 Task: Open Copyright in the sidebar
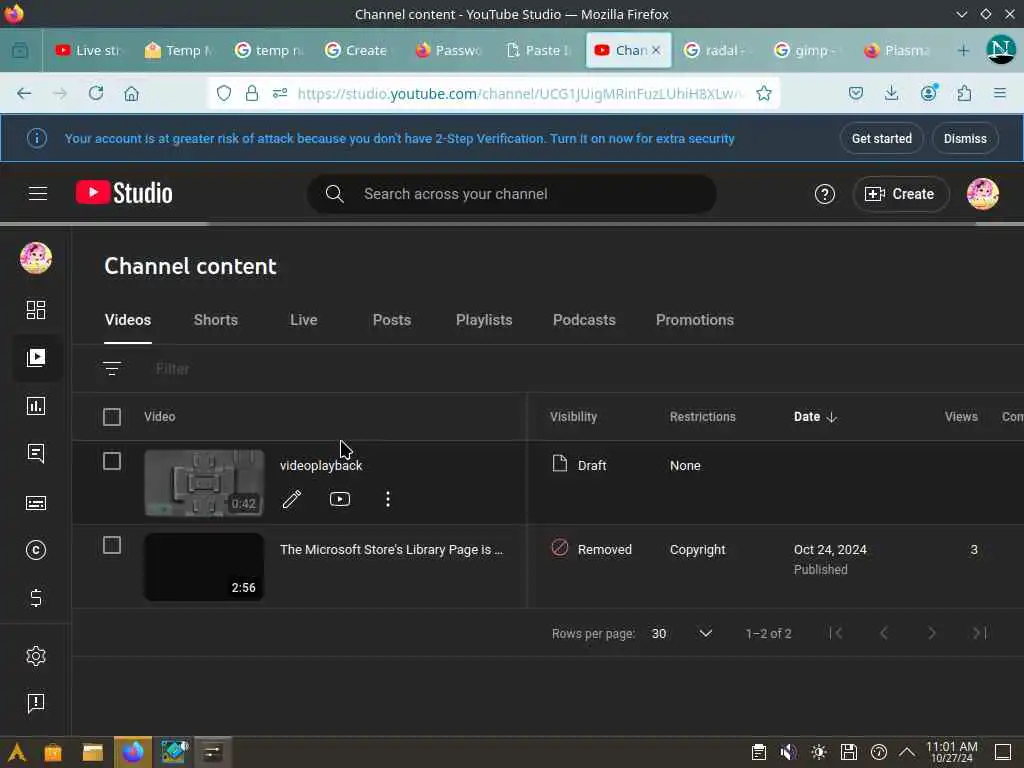pyautogui.click(x=36, y=550)
